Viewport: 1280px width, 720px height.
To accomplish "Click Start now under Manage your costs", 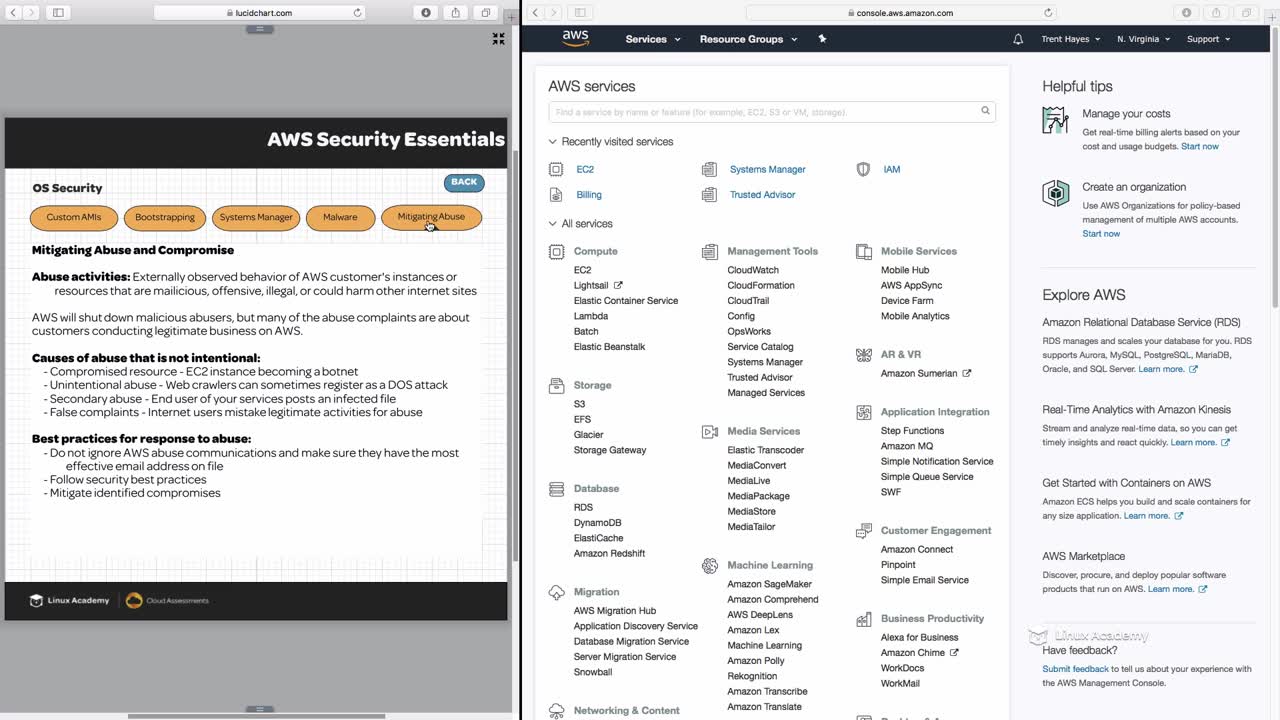I will [1200, 146].
